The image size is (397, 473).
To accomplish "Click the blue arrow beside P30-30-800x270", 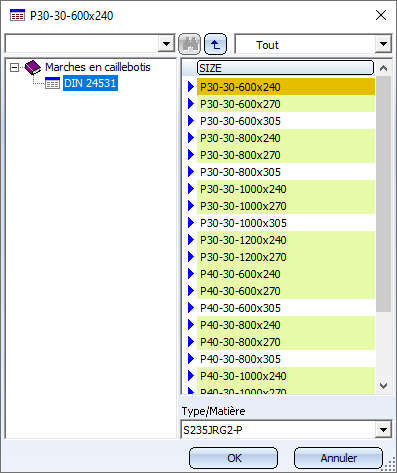I will pyautogui.click(x=191, y=155).
